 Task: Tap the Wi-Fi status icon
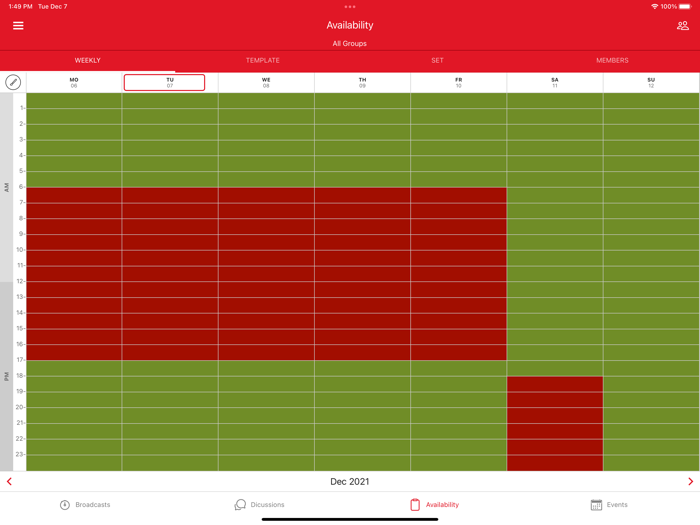654,7
